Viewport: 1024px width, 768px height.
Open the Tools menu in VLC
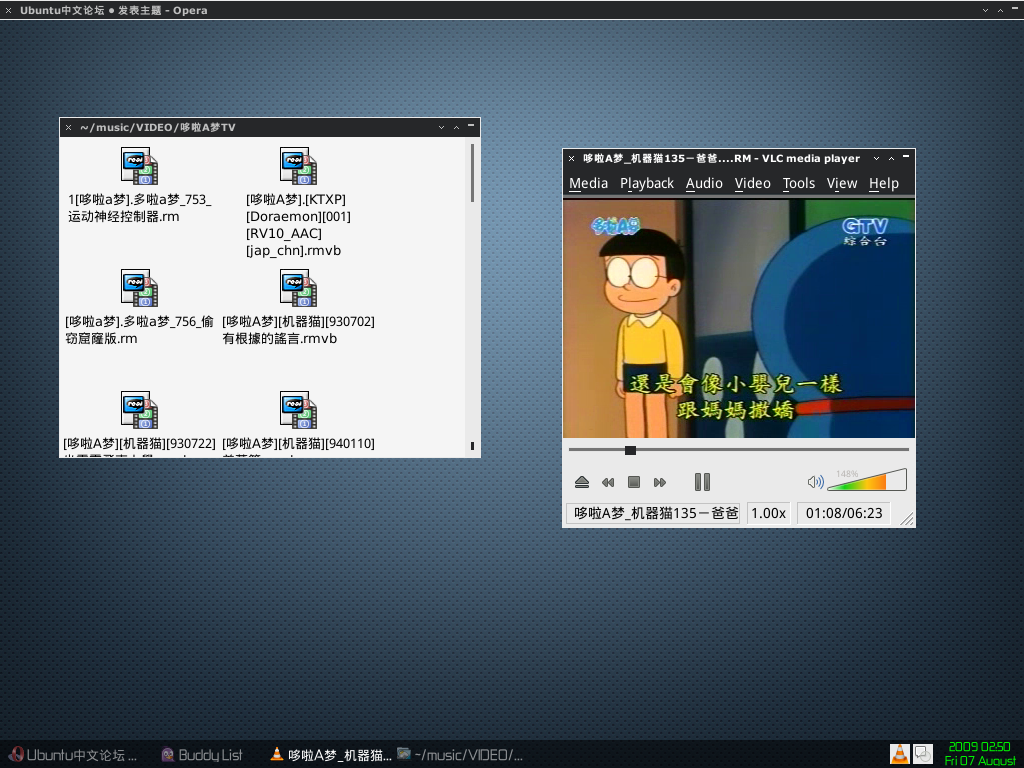point(799,184)
